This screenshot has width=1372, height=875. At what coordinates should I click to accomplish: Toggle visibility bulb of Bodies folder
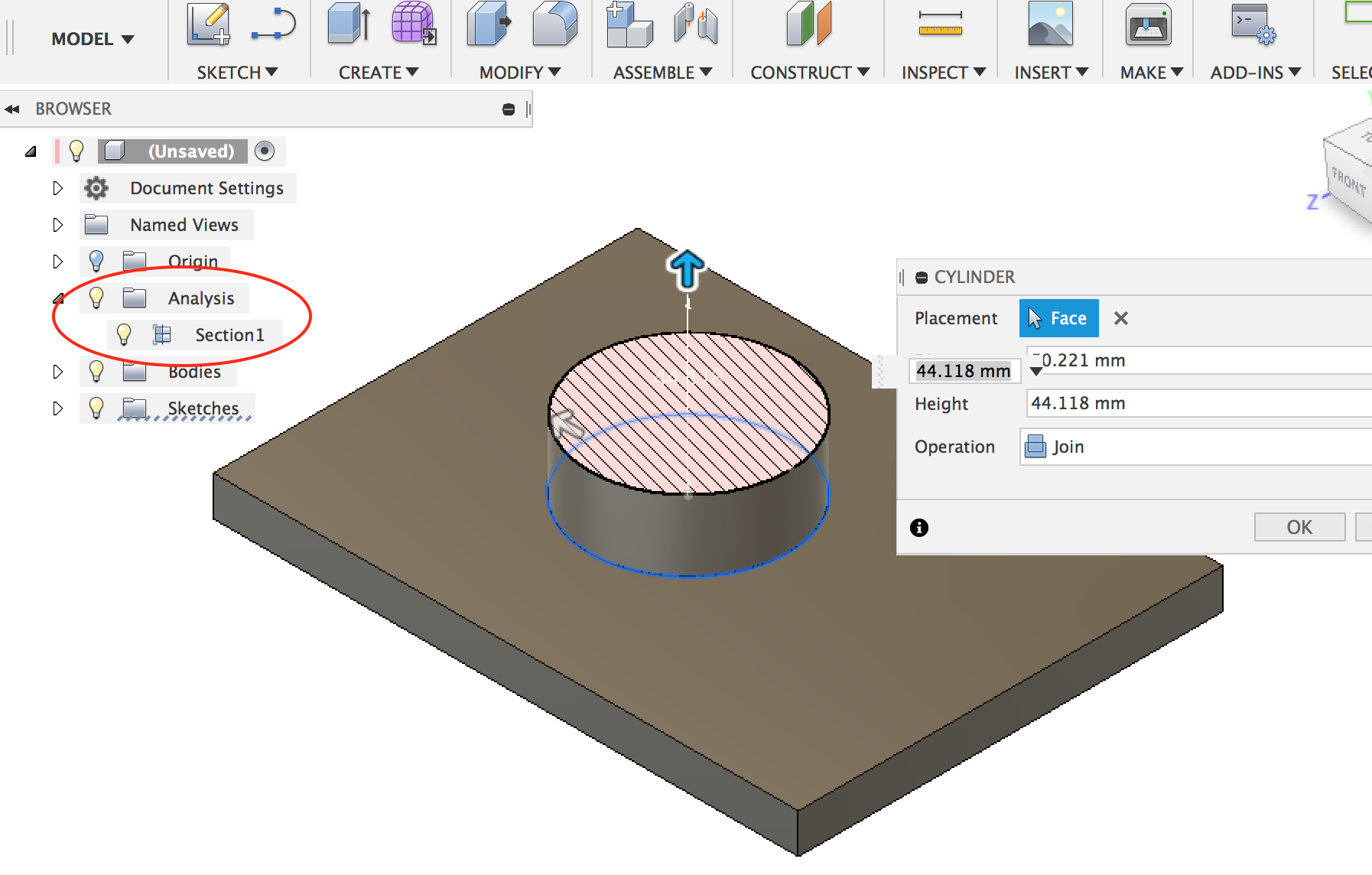(x=96, y=371)
